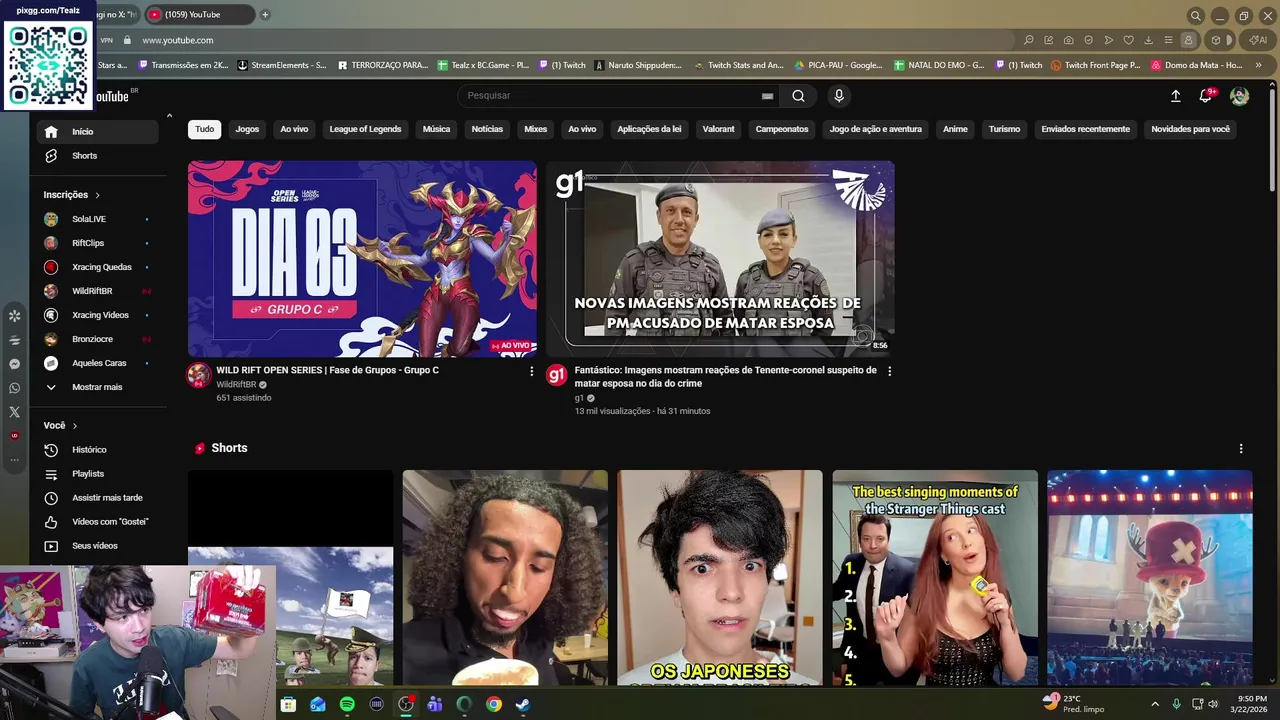Viewport: 1280px width, 720px height.
Task: Select the League of Legends filter chip
Action: click(365, 129)
